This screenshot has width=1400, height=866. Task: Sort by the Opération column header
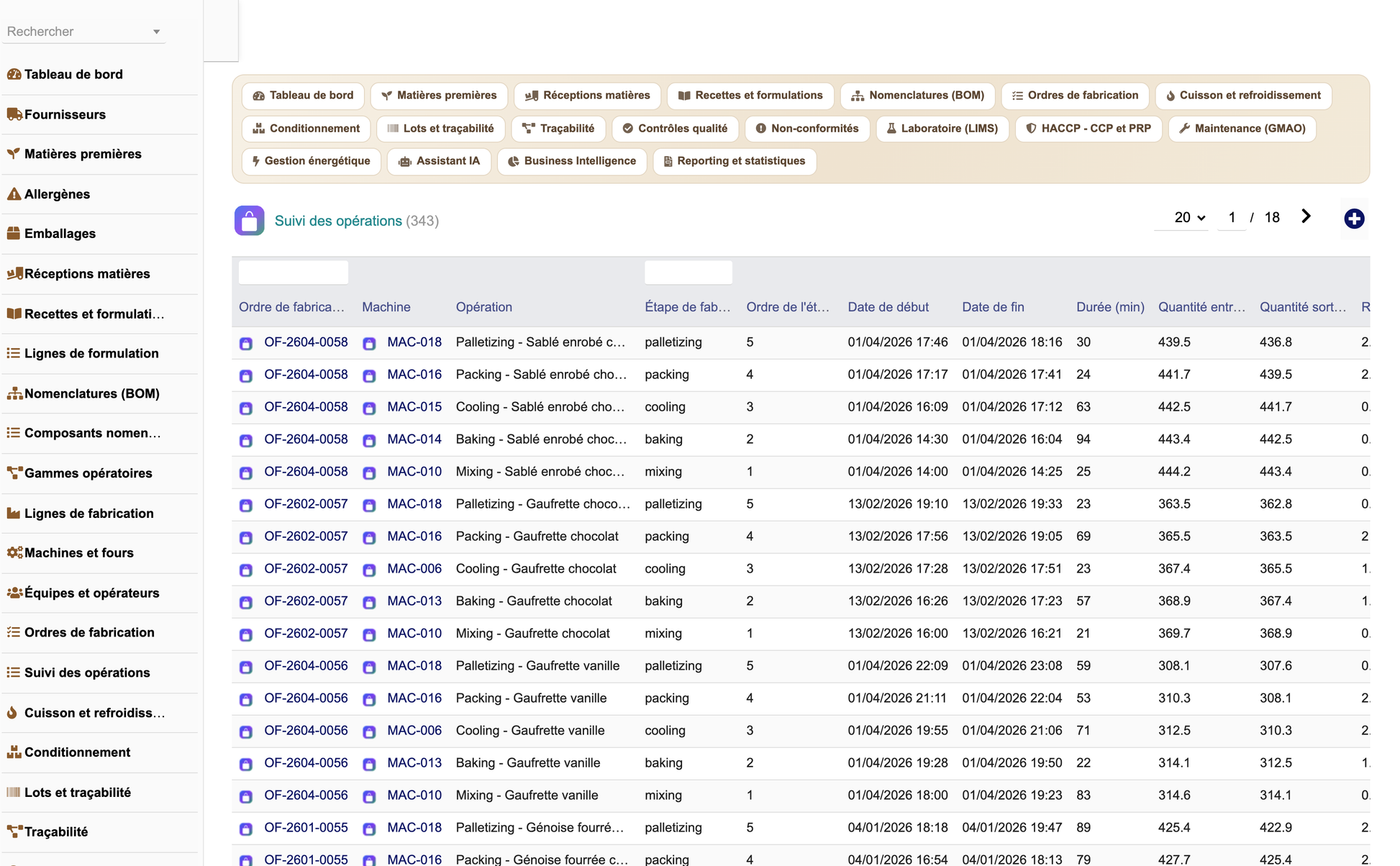pyautogui.click(x=484, y=307)
